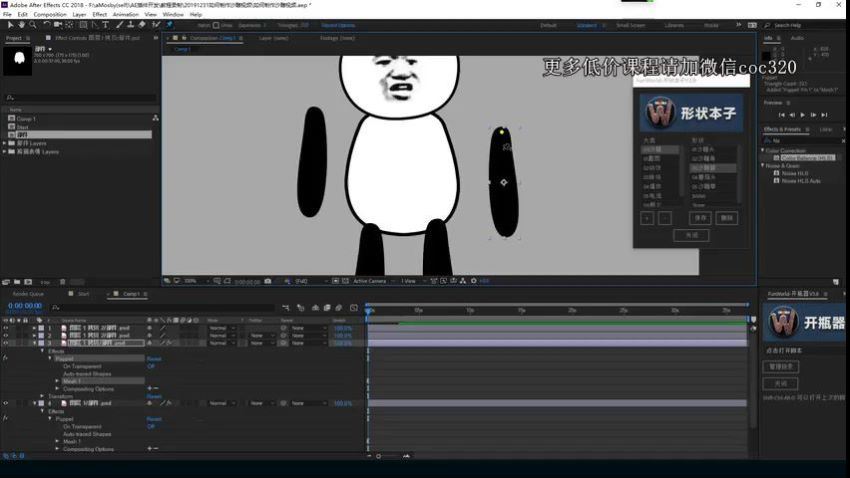
Task: Step to next frame in Preview panel
Action: pyautogui.click(x=814, y=115)
